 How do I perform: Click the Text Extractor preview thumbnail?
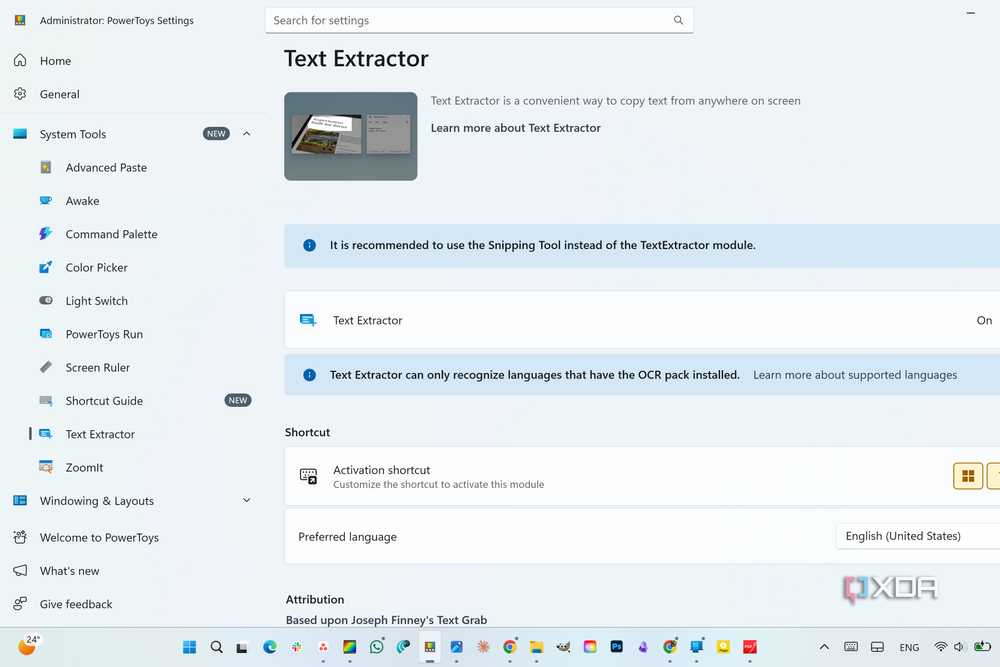coord(351,136)
